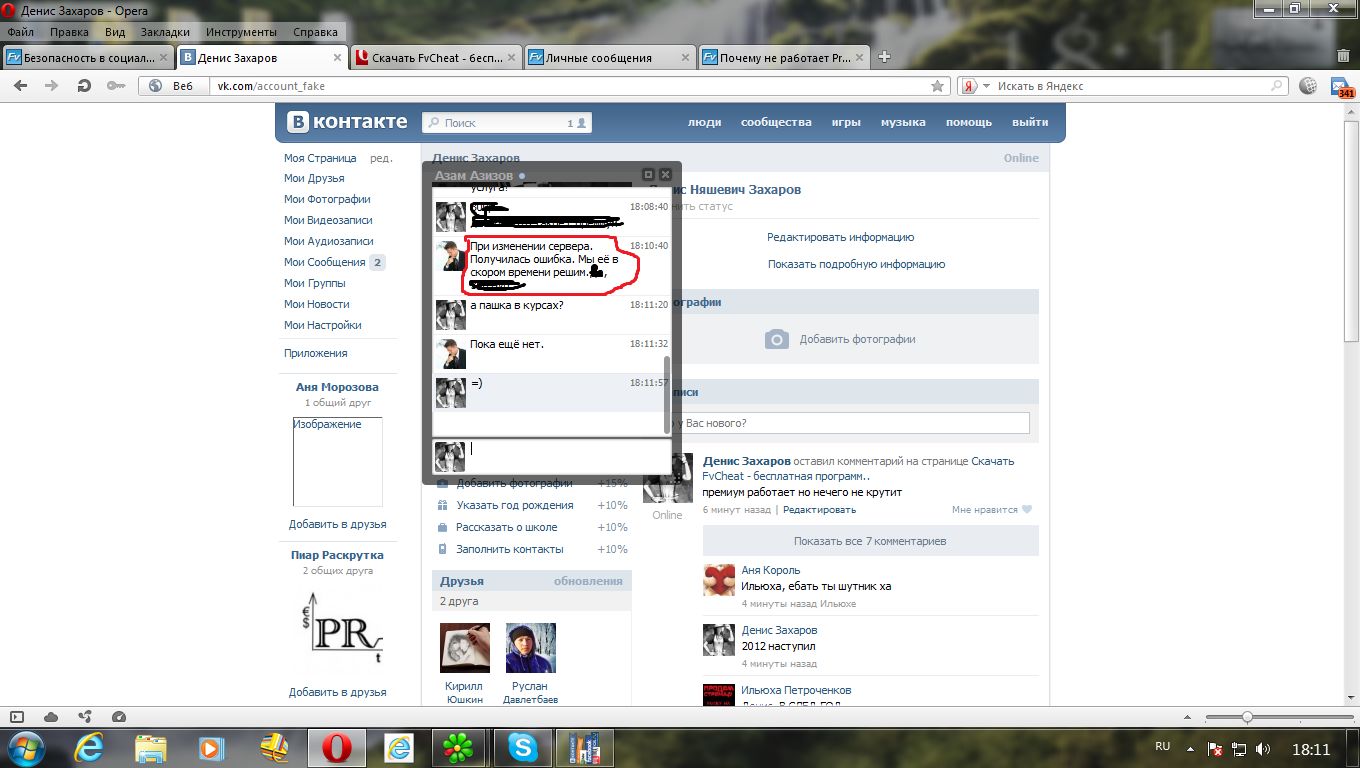Open Кирилл Юшкин friend thumbnail
The height and width of the screenshot is (768, 1360).
point(465,648)
